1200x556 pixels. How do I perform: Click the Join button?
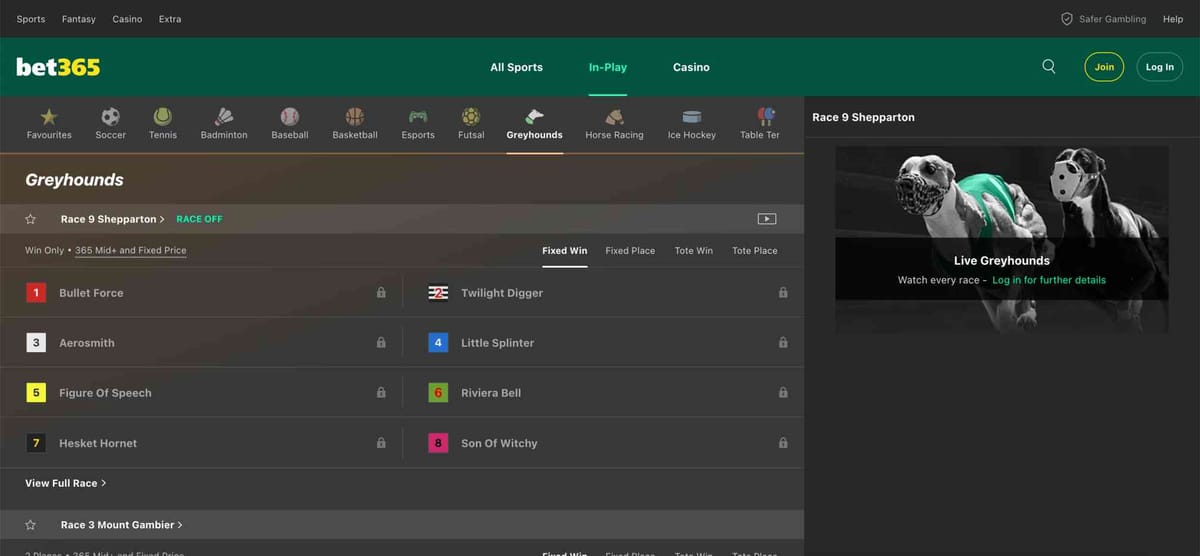(1104, 67)
